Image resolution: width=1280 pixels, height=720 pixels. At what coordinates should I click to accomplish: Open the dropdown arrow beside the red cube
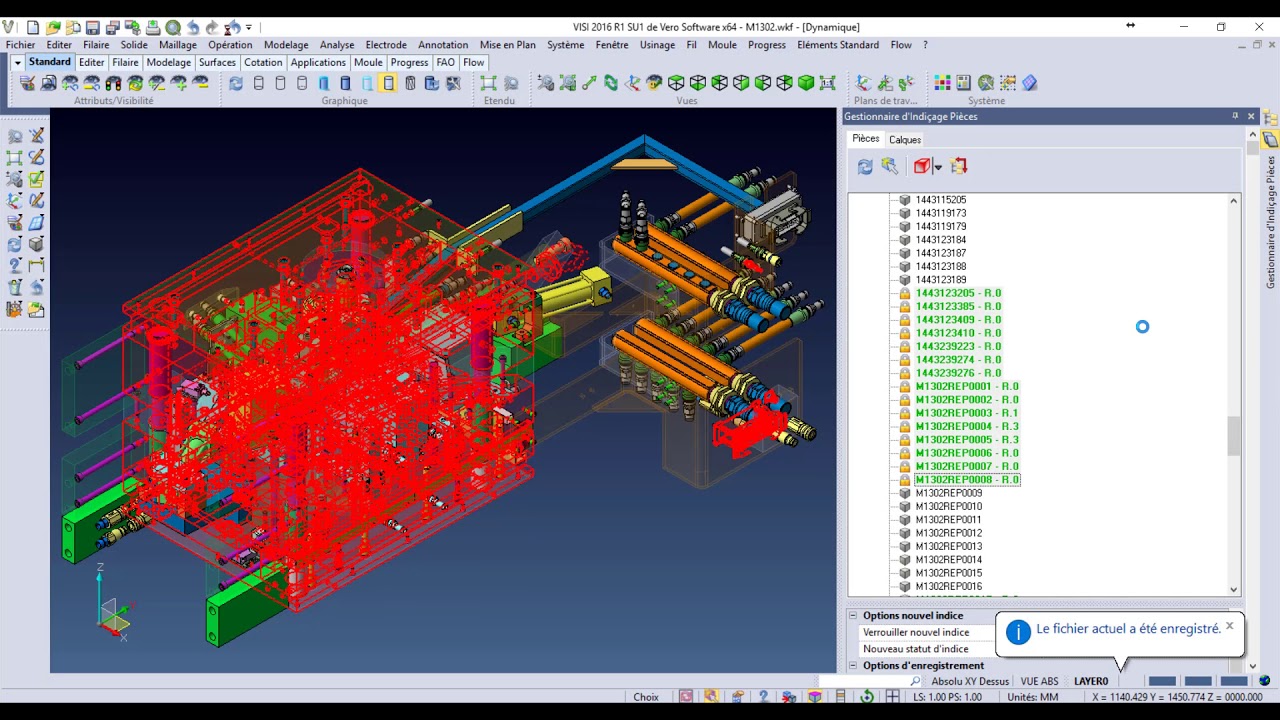937,167
